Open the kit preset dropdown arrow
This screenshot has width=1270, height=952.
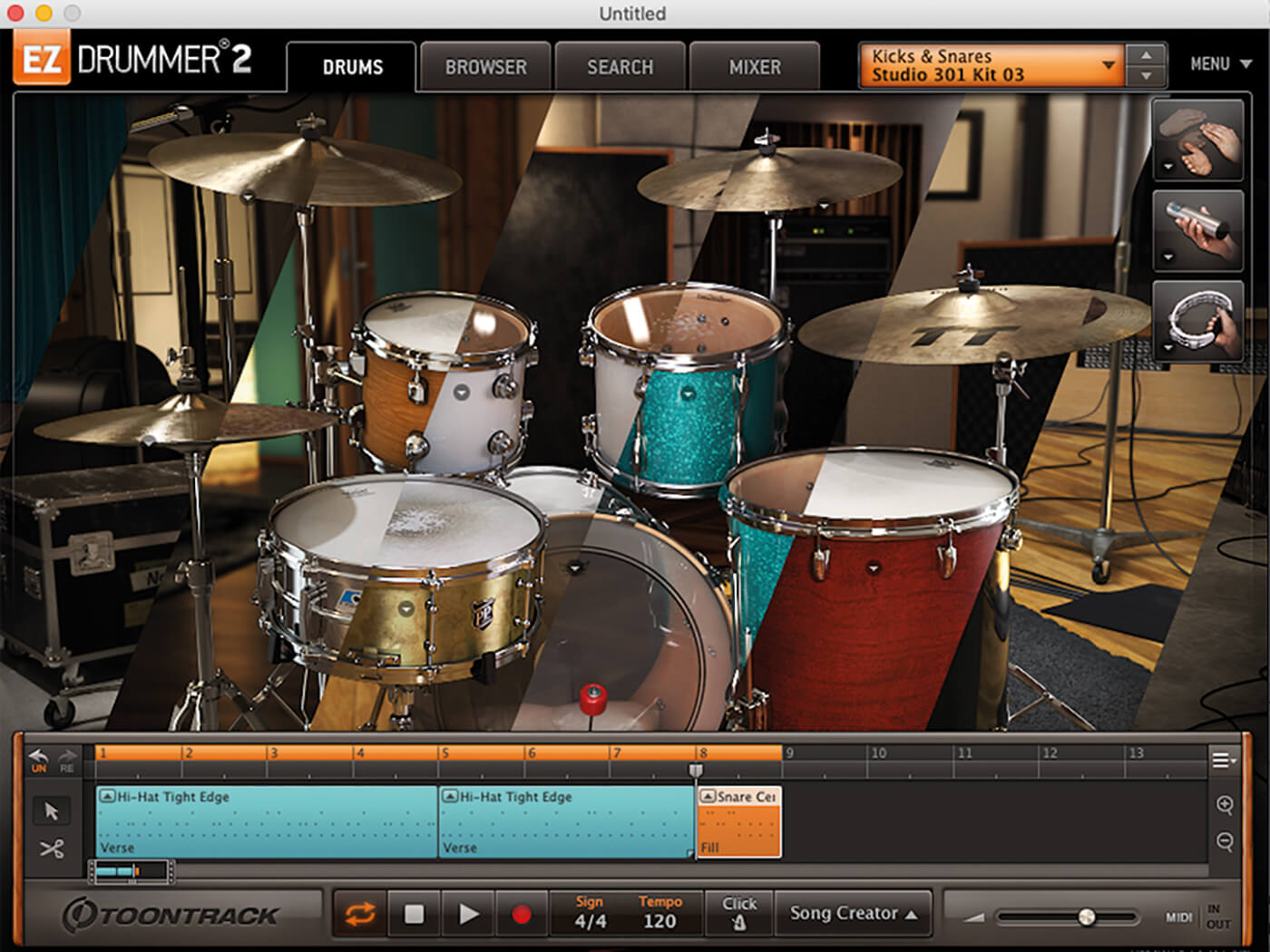[x=1108, y=65]
